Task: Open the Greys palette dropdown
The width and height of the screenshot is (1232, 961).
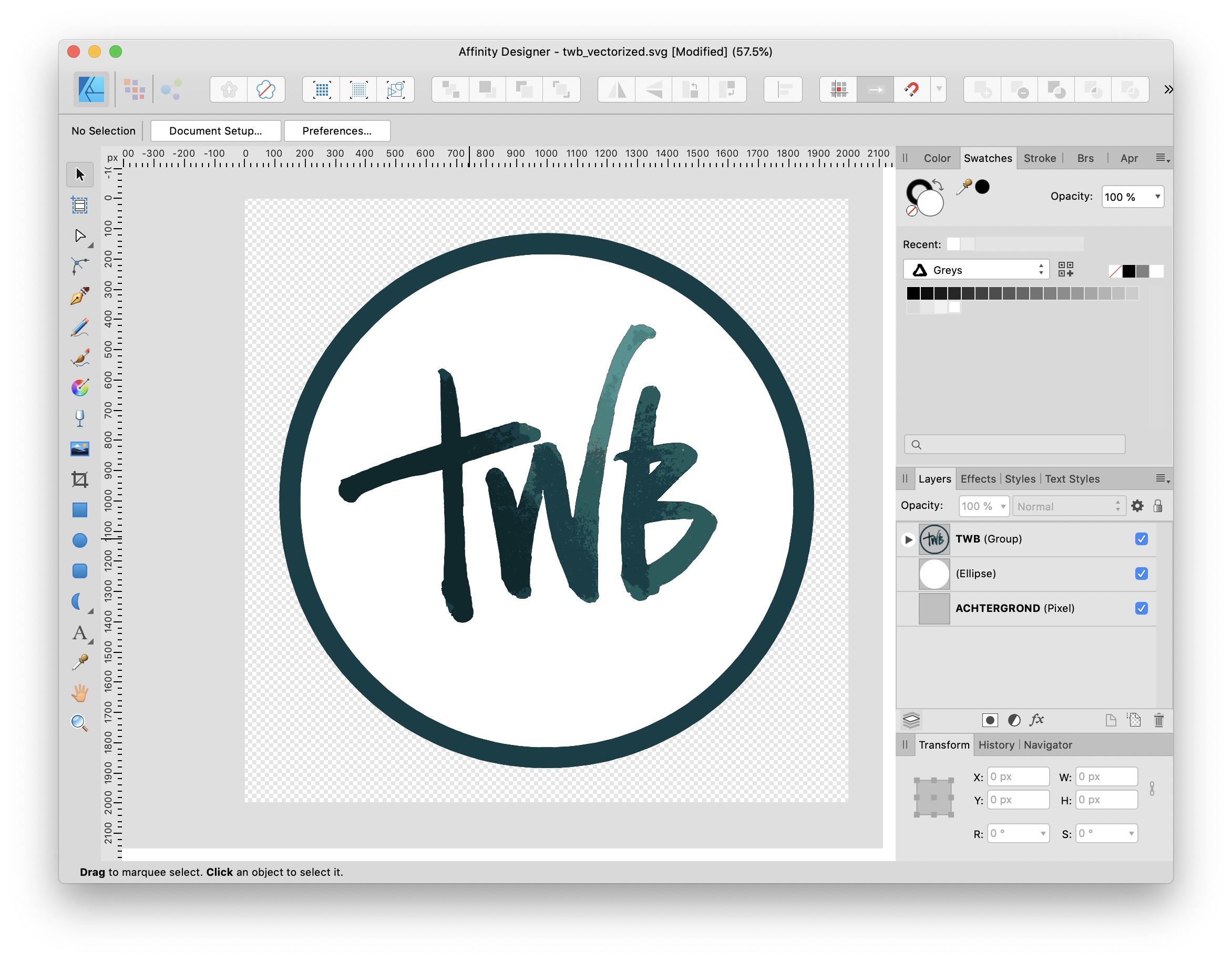Action: [976, 270]
